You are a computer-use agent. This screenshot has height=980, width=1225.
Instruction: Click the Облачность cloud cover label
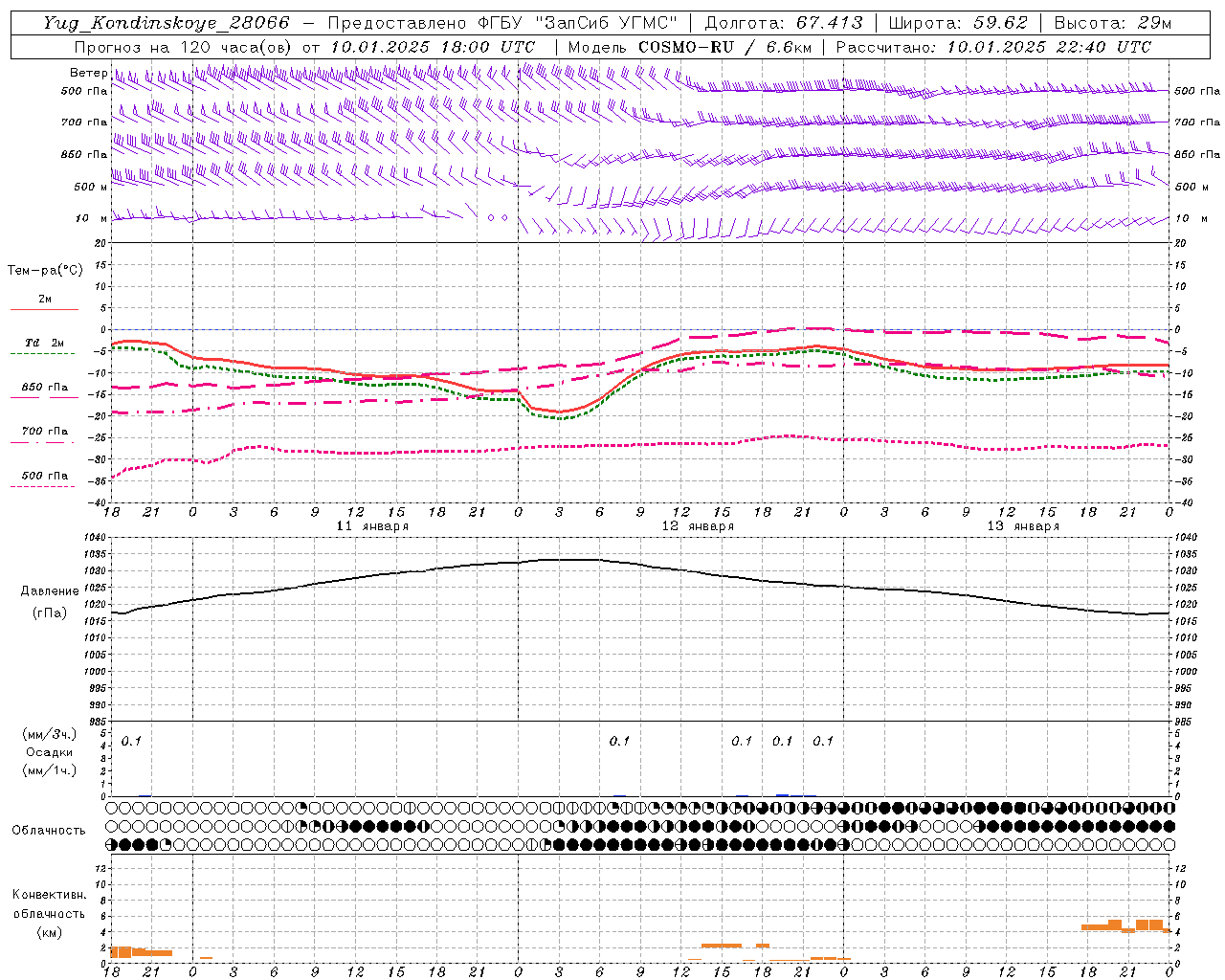click(x=49, y=831)
